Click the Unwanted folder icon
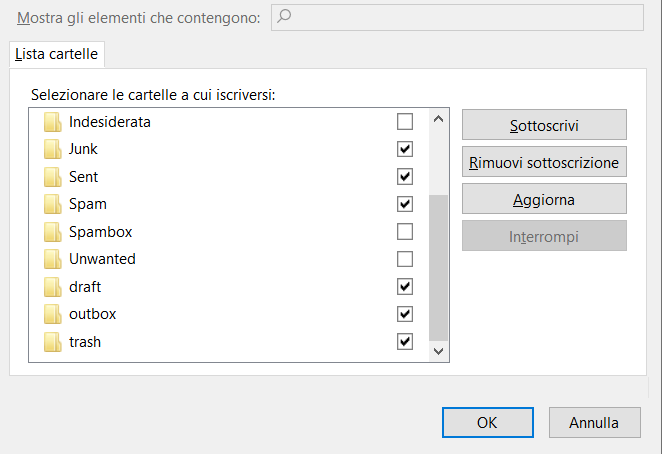The width and height of the screenshot is (662, 454). coord(53,259)
